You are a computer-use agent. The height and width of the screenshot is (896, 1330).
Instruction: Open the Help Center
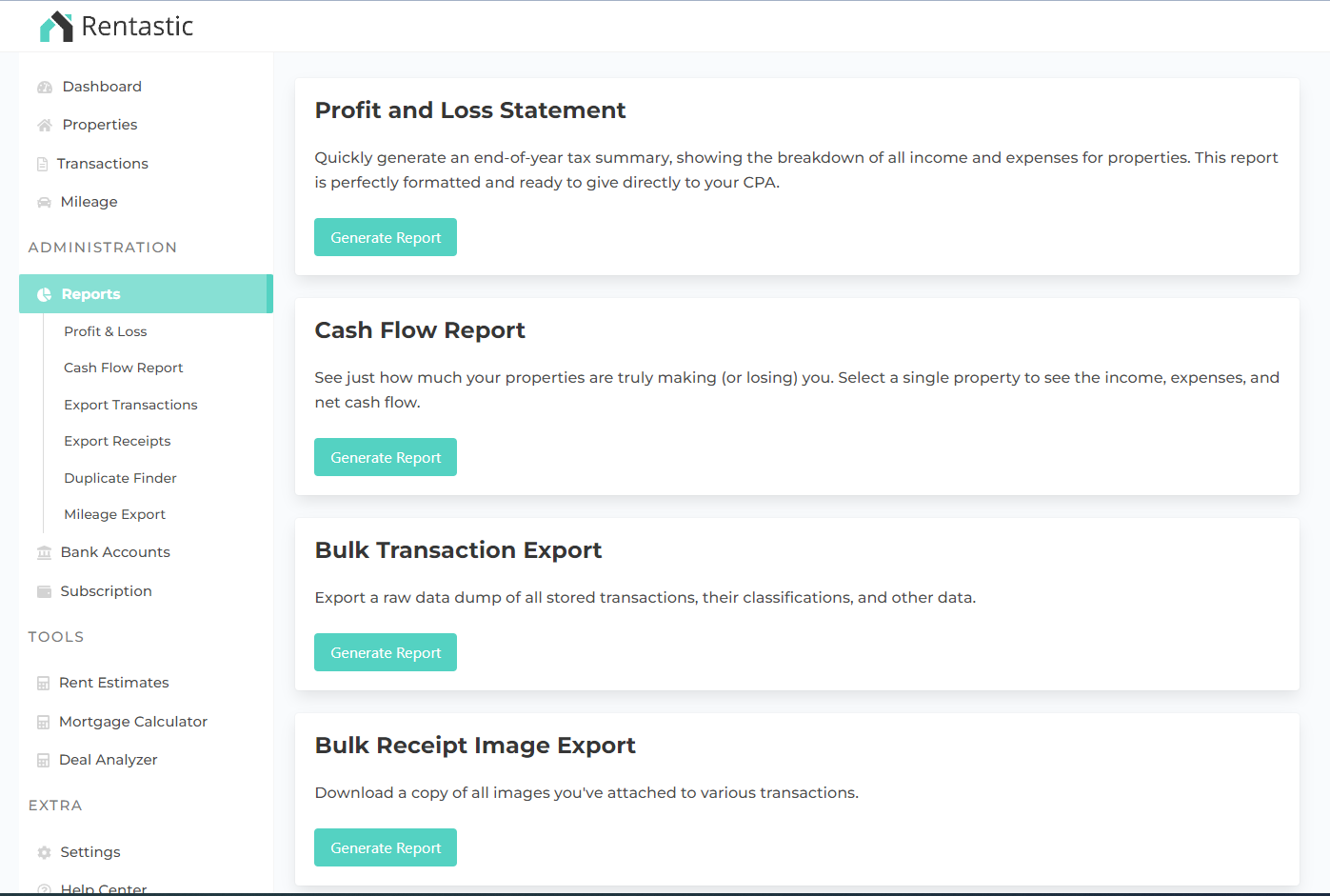tap(104, 886)
